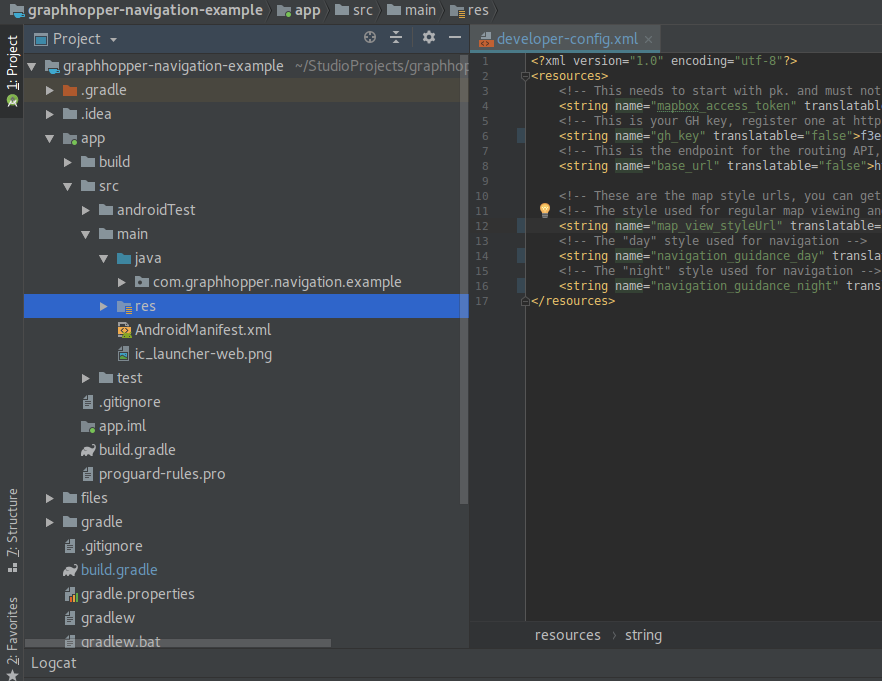Collapse the java folder
Viewport: 882px width, 681px height.
click(105, 258)
